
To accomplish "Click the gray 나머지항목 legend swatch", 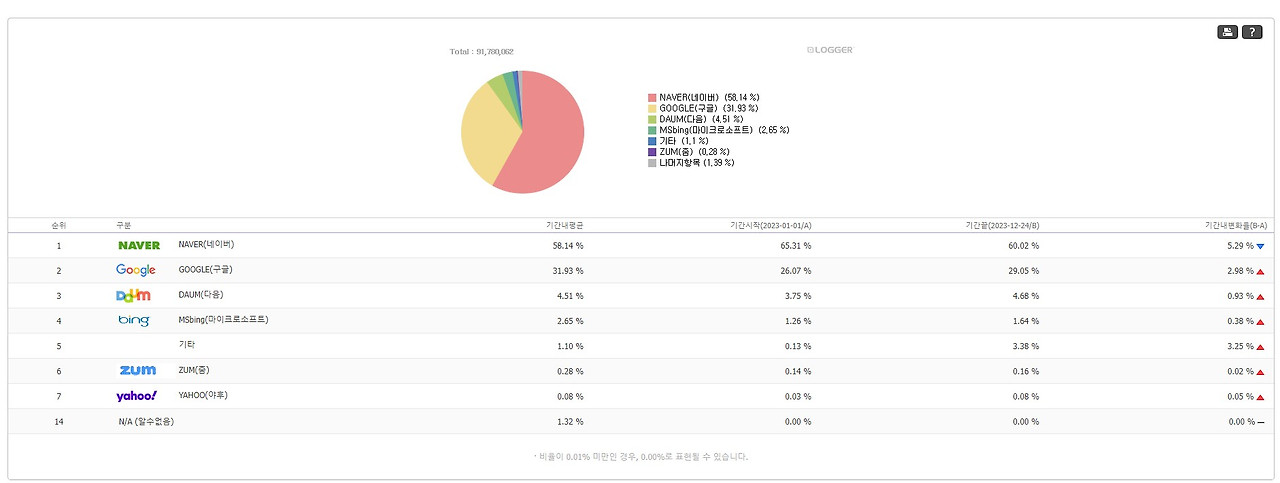I will pyautogui.click(x=652, y=163).
